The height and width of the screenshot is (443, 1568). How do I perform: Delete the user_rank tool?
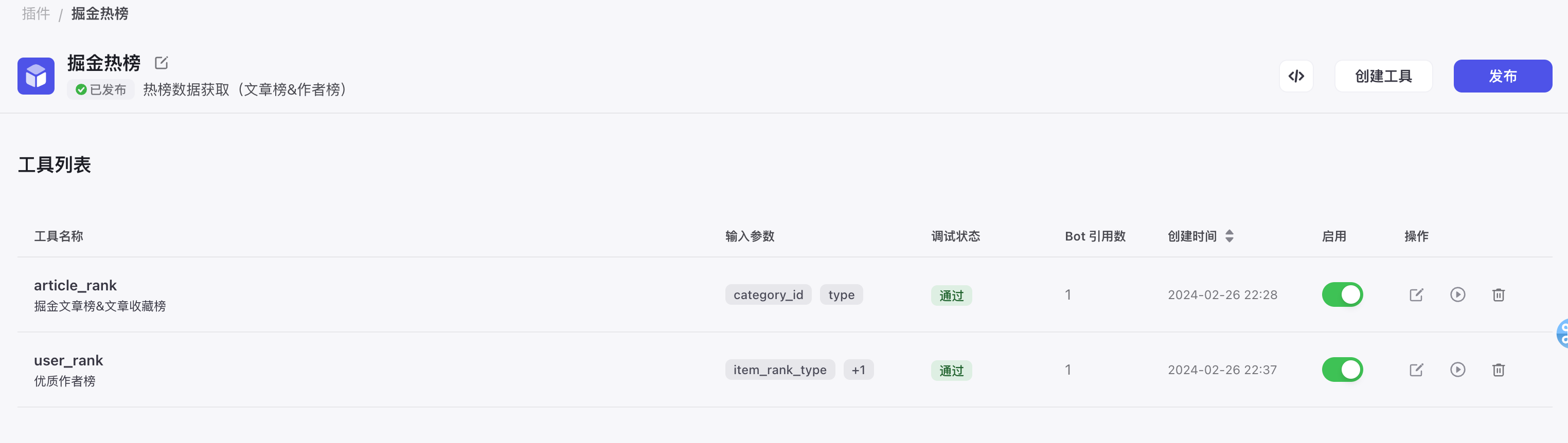click(1498, 370)
